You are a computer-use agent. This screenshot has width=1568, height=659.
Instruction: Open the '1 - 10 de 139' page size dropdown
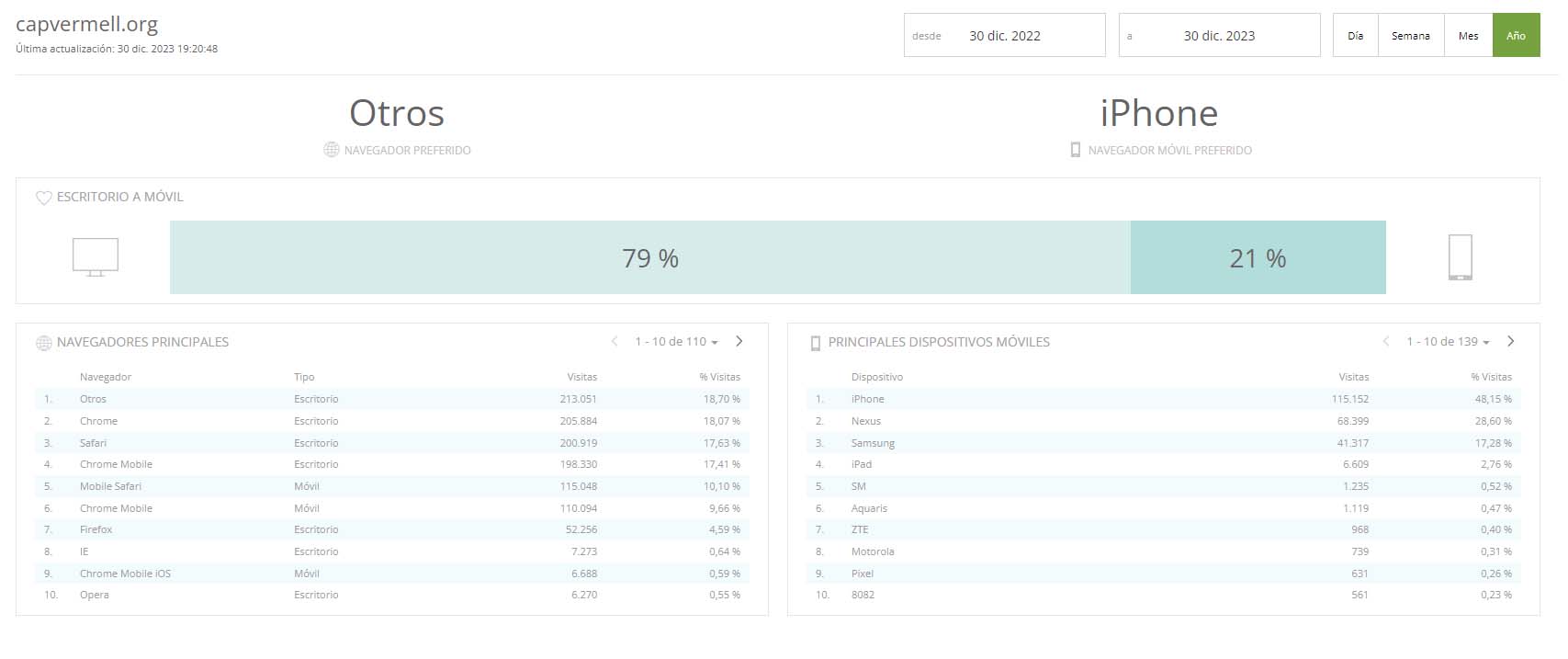point(1448,342)
